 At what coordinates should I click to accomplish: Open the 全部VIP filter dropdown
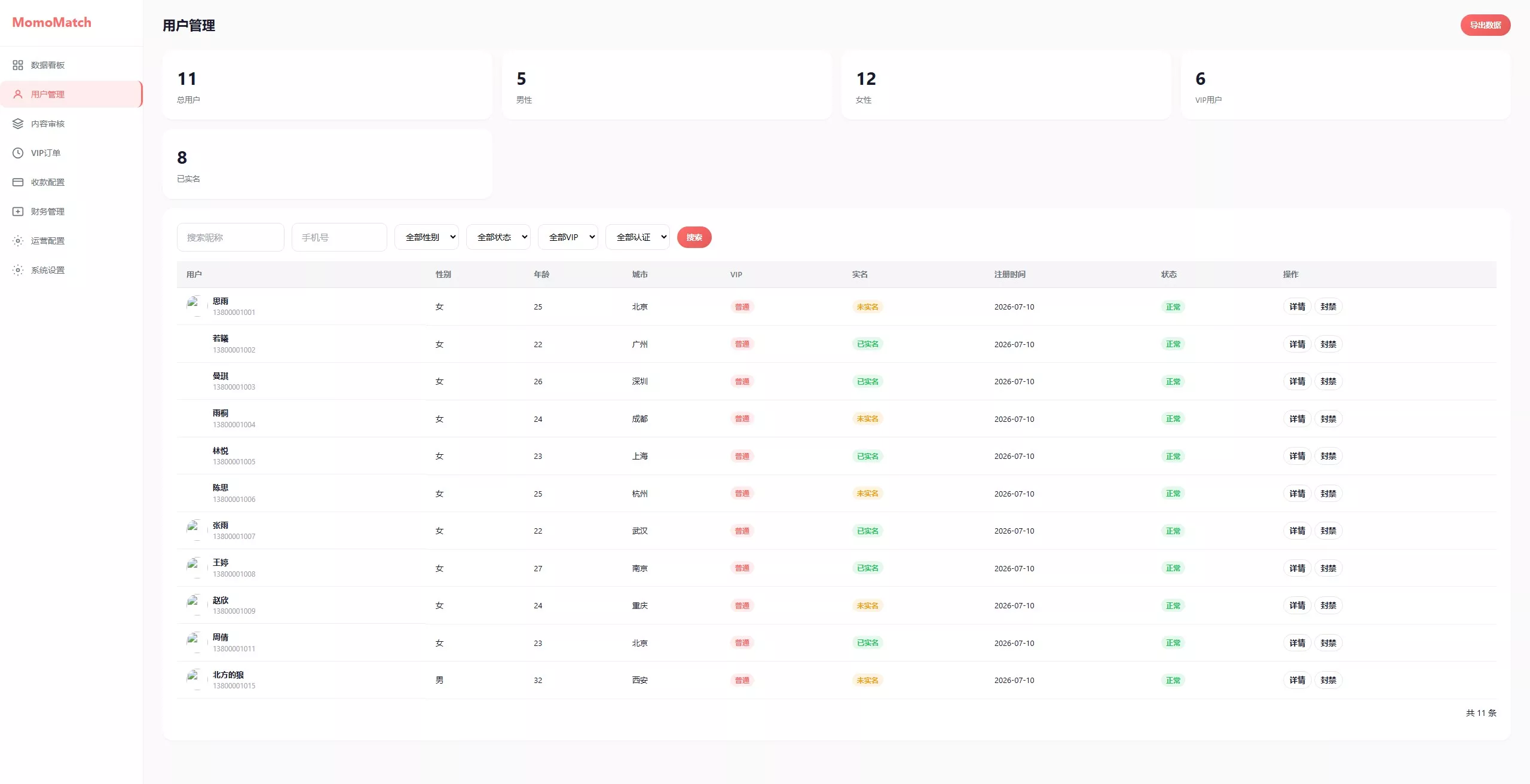[568, 237]
